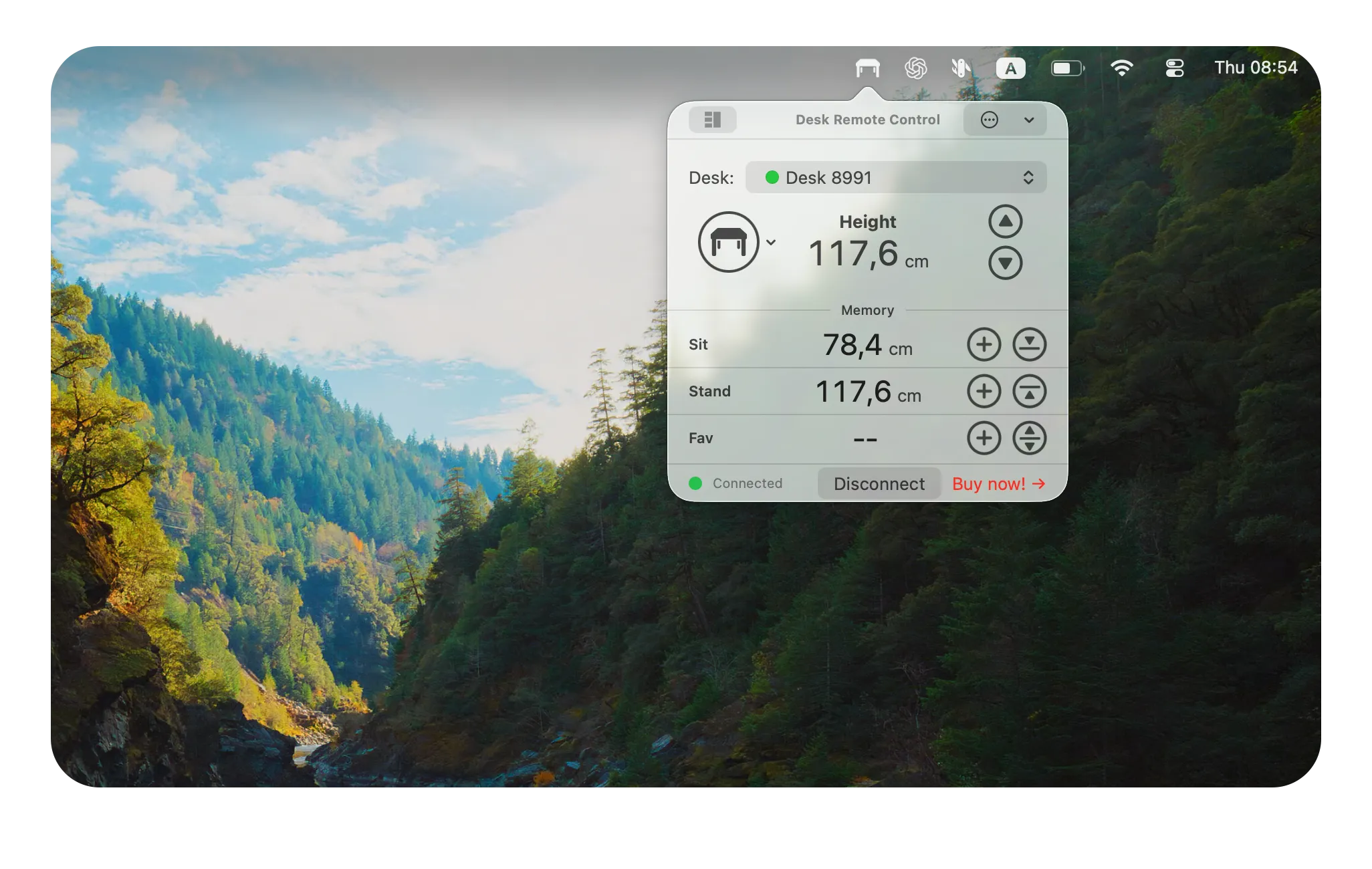The image size is (1372, 869).
Task: Open the more options ellipsis button
Action: tap(990, 120)
